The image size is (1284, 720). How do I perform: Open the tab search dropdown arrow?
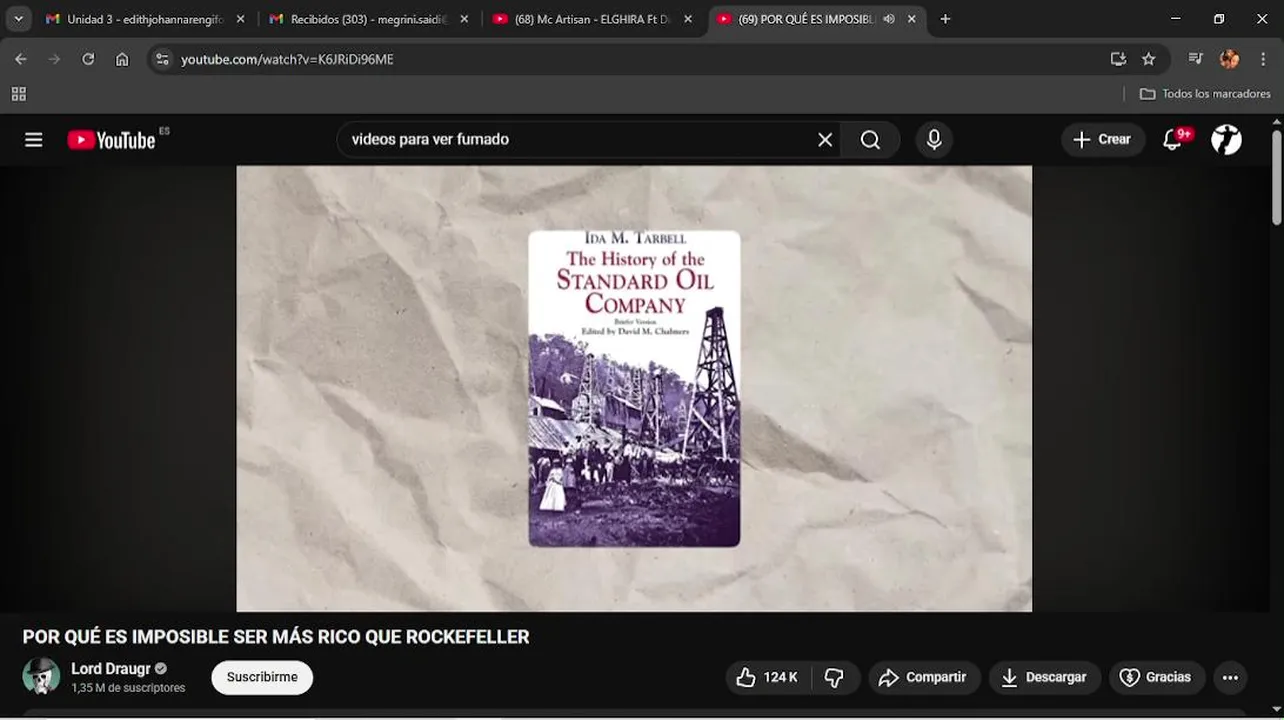18,19
